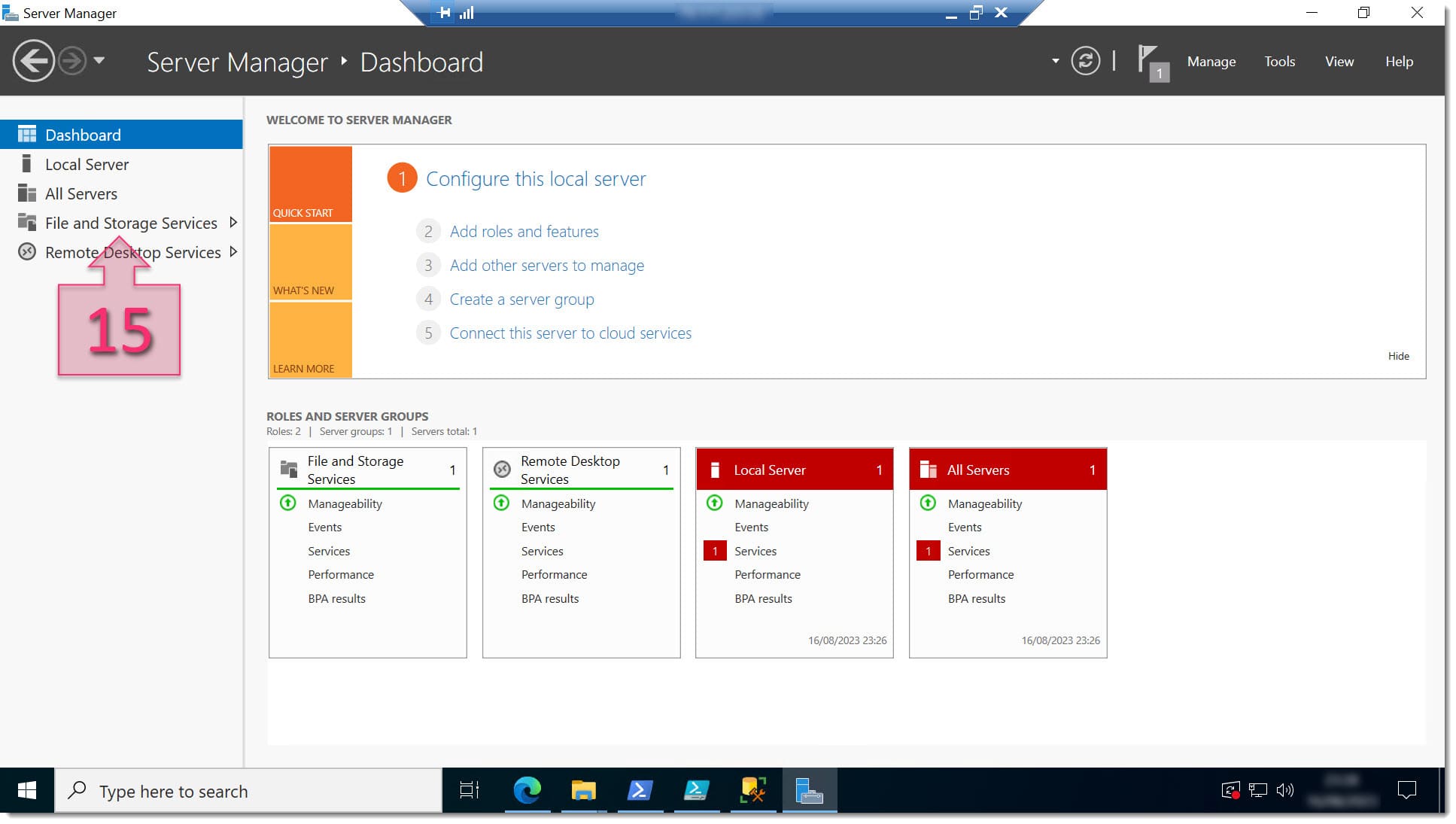Open the network icon in system tray
The image size is (1456, 824).
tap(1257, 790)
